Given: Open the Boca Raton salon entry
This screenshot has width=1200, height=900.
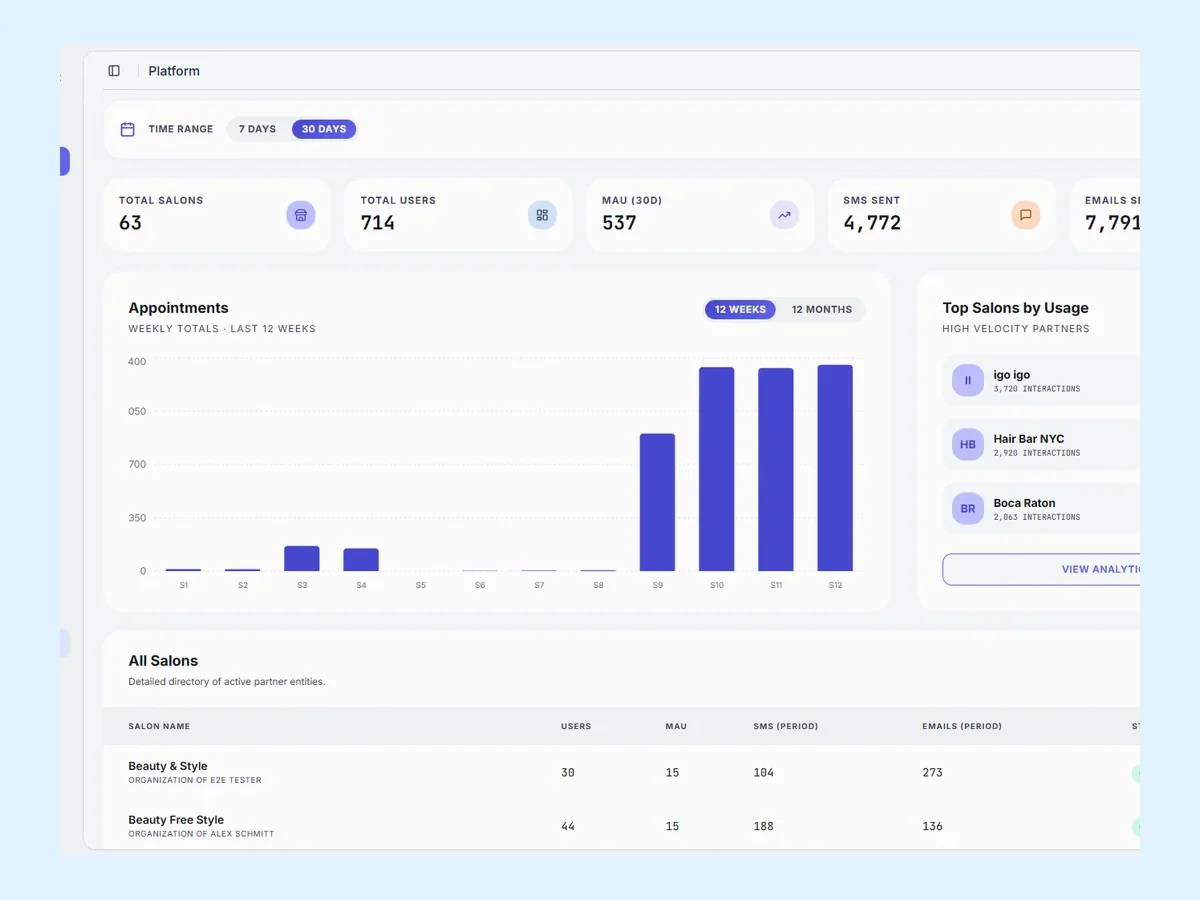Looking at the screenshot, I should tap(1041, 509).
